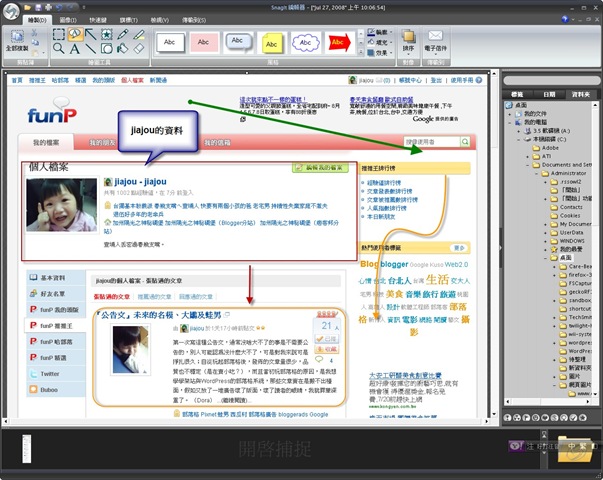Apply the yellow sticky note style preset

273,43
